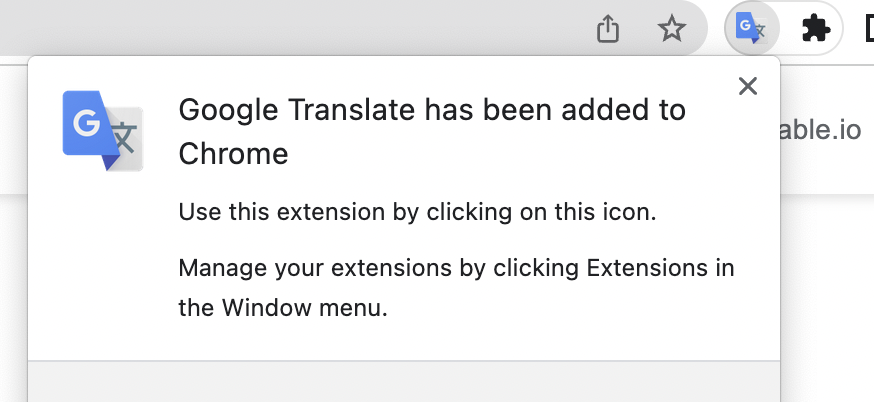Image resolution: width=874 pixels, height=402 pixels.
Task: Click the word 'Chrome' in the heading
Action: pos(233,154)
